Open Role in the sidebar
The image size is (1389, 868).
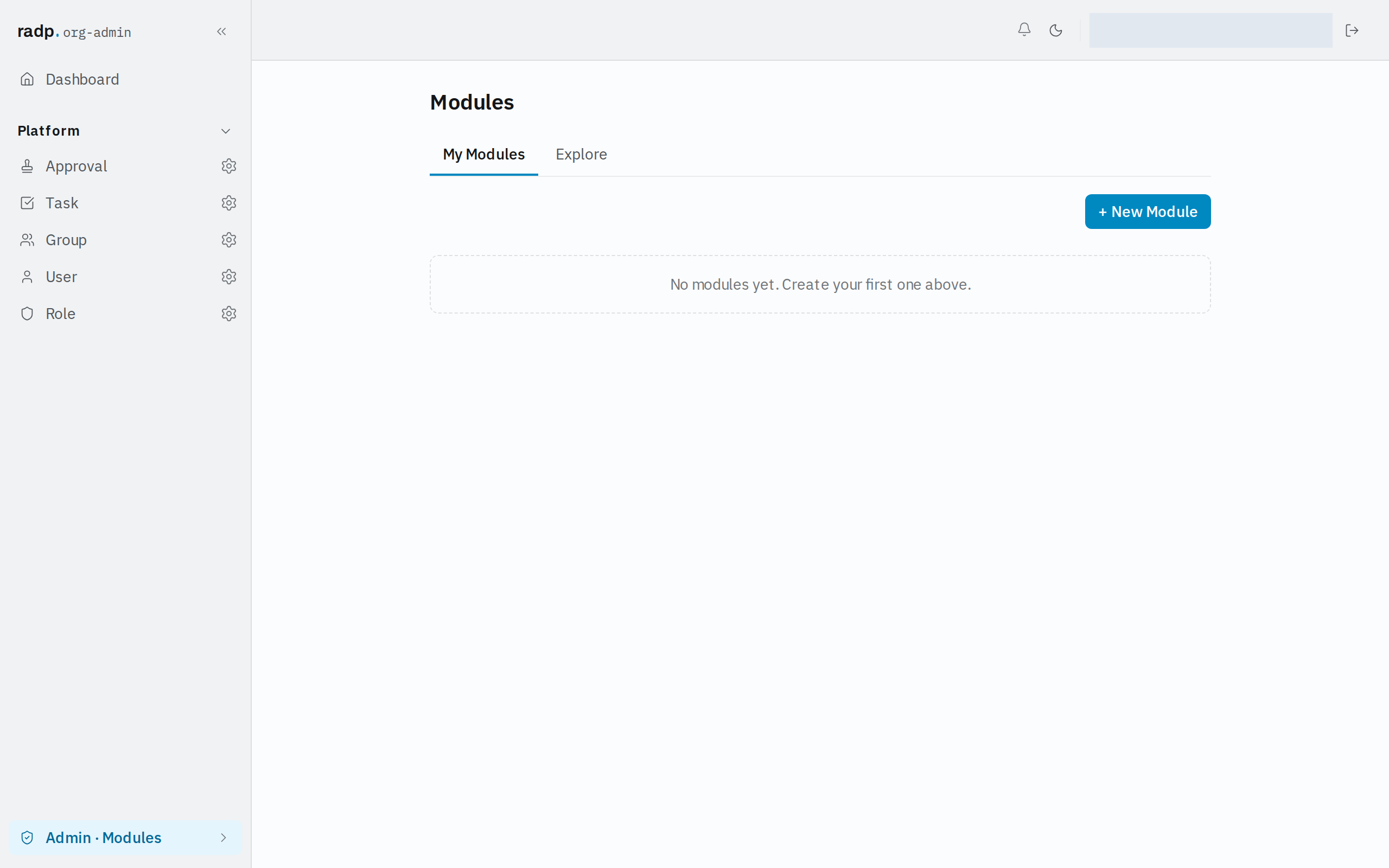[60, 314]
